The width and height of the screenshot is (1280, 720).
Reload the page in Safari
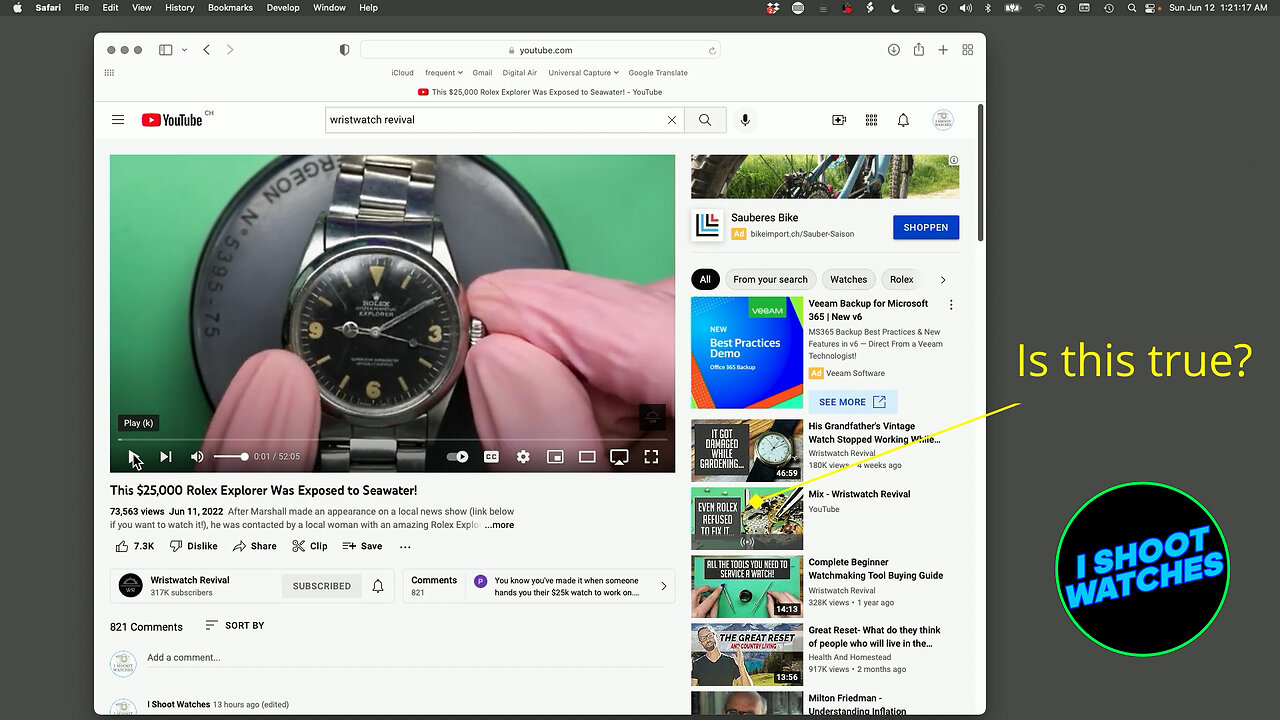[712, 50]
